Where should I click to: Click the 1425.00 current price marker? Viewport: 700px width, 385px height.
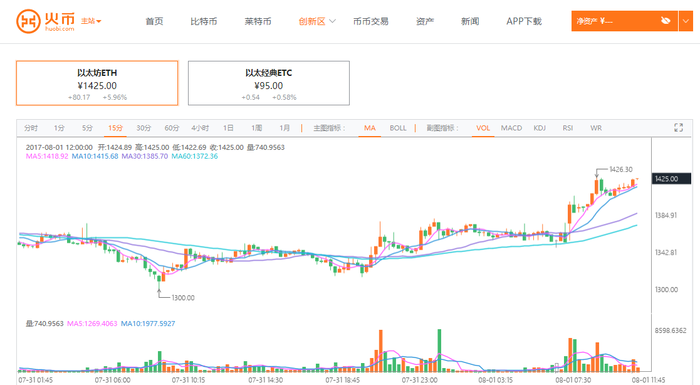[671, 179]
